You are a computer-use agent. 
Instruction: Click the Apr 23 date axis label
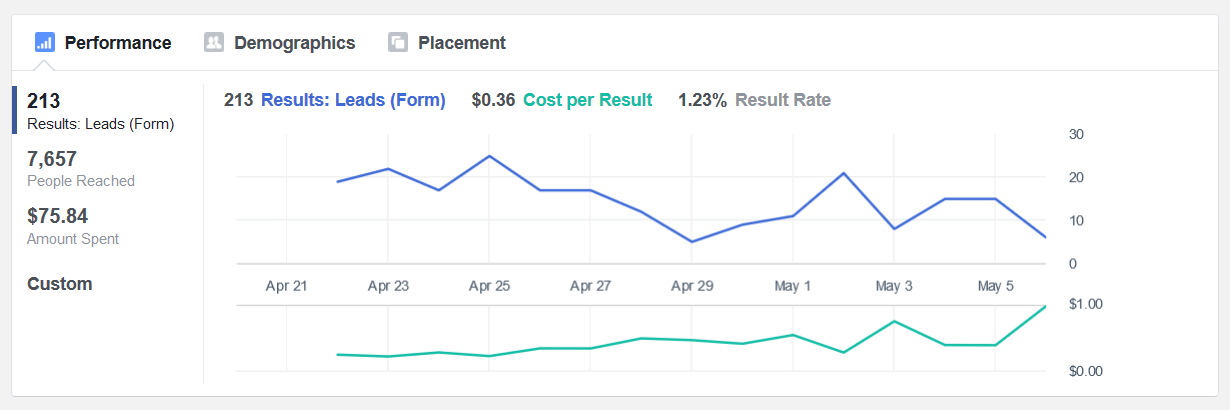(x=388, y=286)
